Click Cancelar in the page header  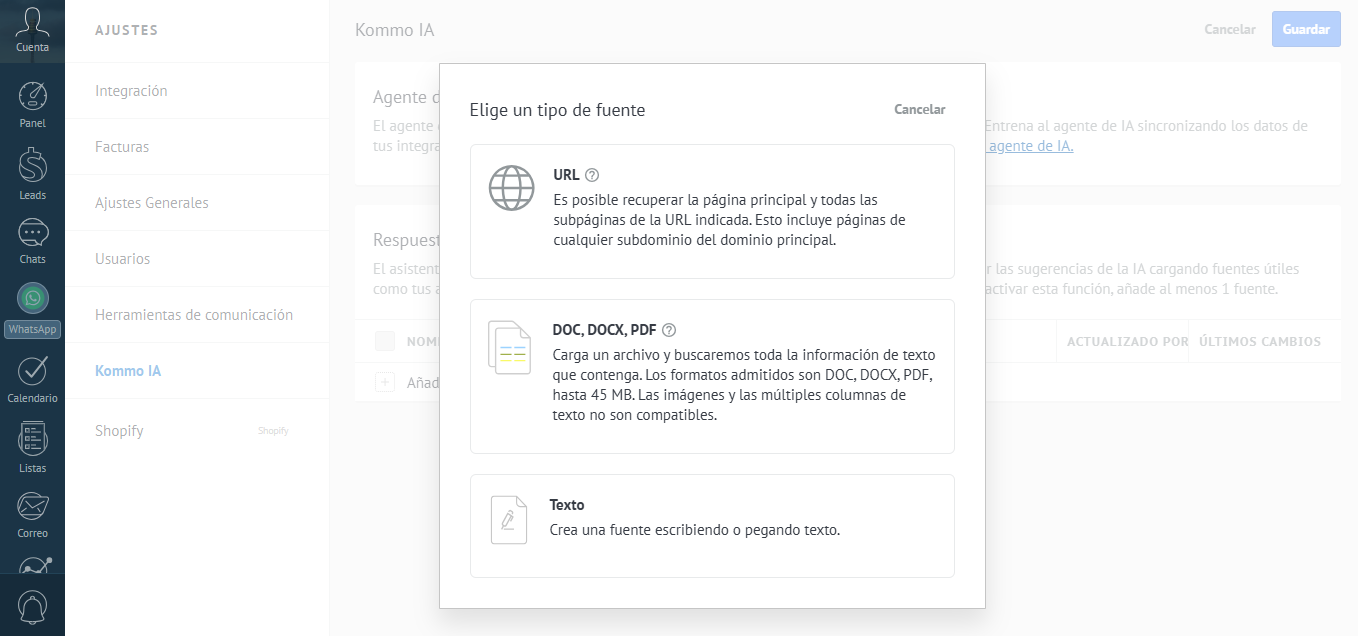(x=1230, y=29)
